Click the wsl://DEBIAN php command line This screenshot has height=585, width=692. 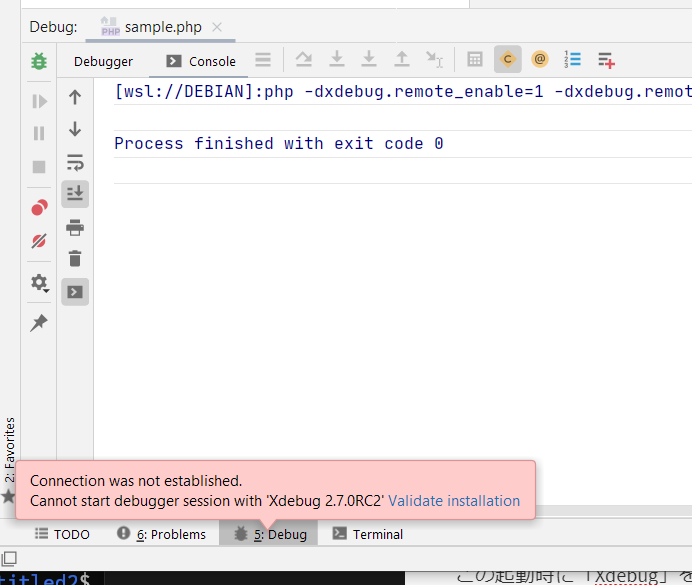(x=402, y=92)
